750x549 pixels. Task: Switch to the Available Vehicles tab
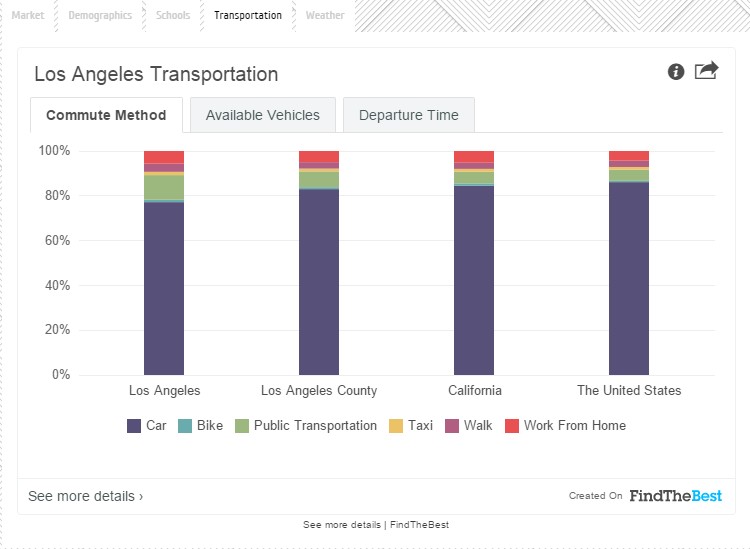click(x=263, y=115)
